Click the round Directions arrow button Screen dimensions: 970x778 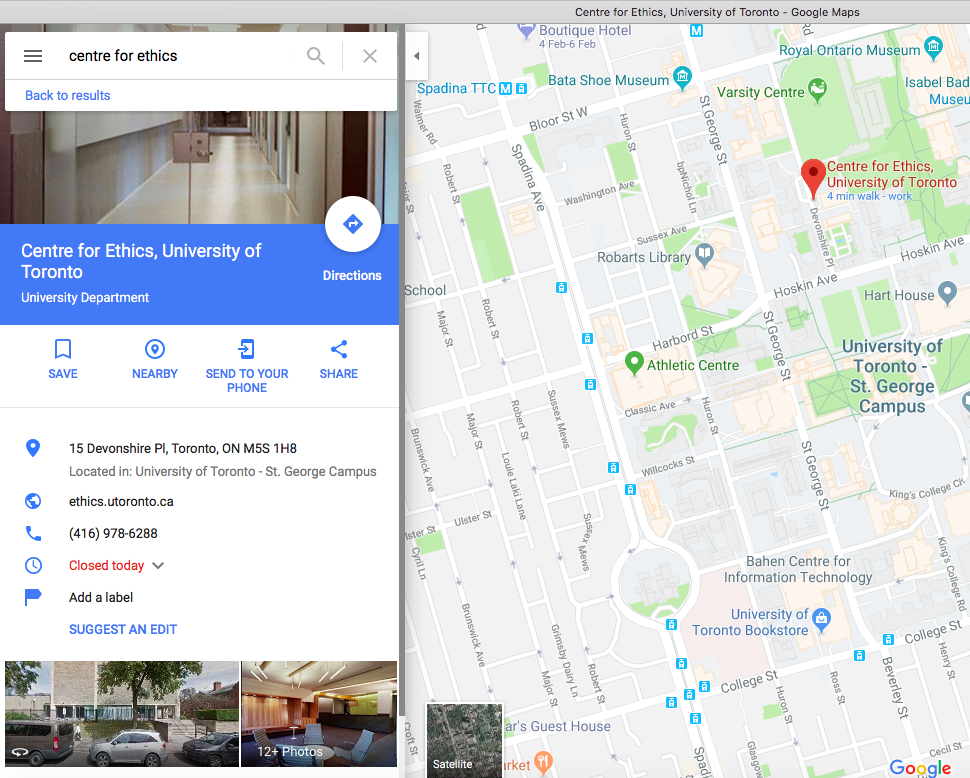[x=353, y=224]
